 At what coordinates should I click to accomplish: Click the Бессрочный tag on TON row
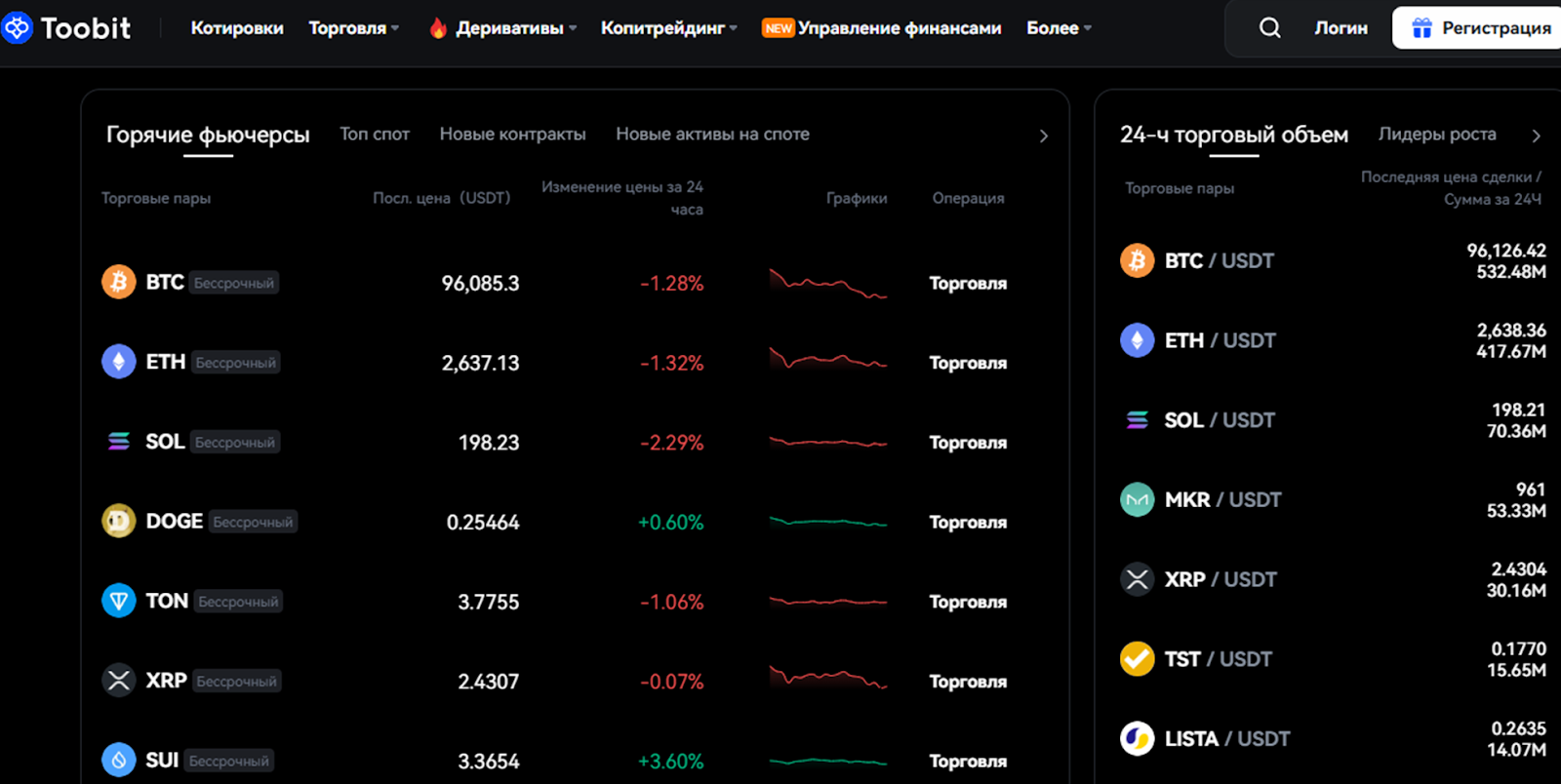pyautogui.click(x=238, y=602)
